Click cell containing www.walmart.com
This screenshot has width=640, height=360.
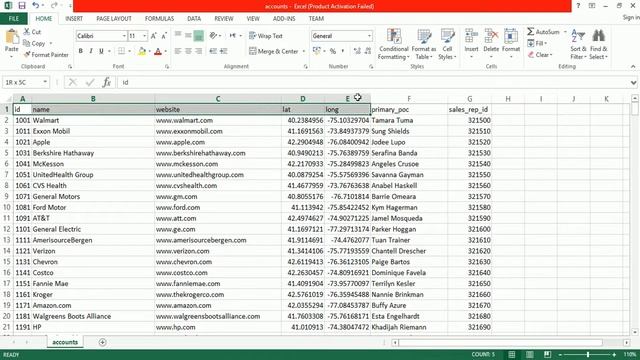218,120
